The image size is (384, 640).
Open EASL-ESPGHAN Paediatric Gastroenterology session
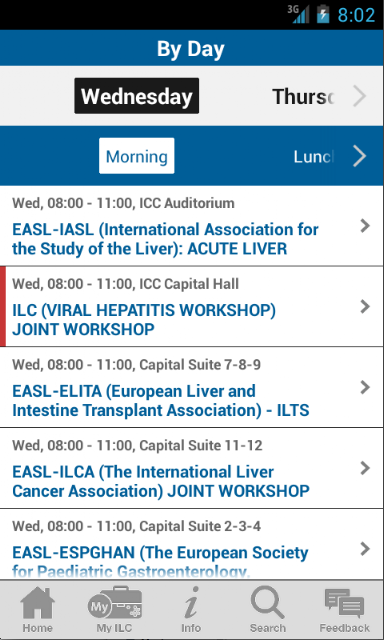(160, 562)
